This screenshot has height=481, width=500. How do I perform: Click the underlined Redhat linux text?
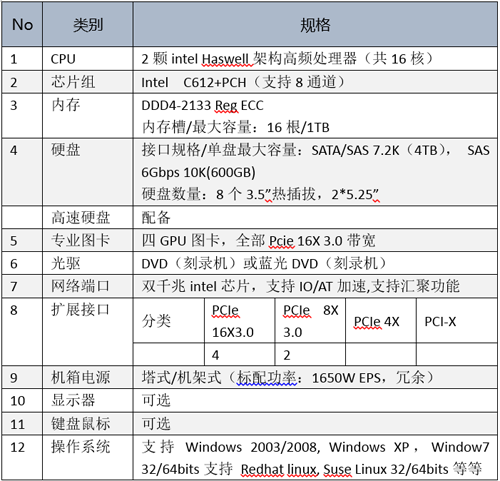coord(279,469)
